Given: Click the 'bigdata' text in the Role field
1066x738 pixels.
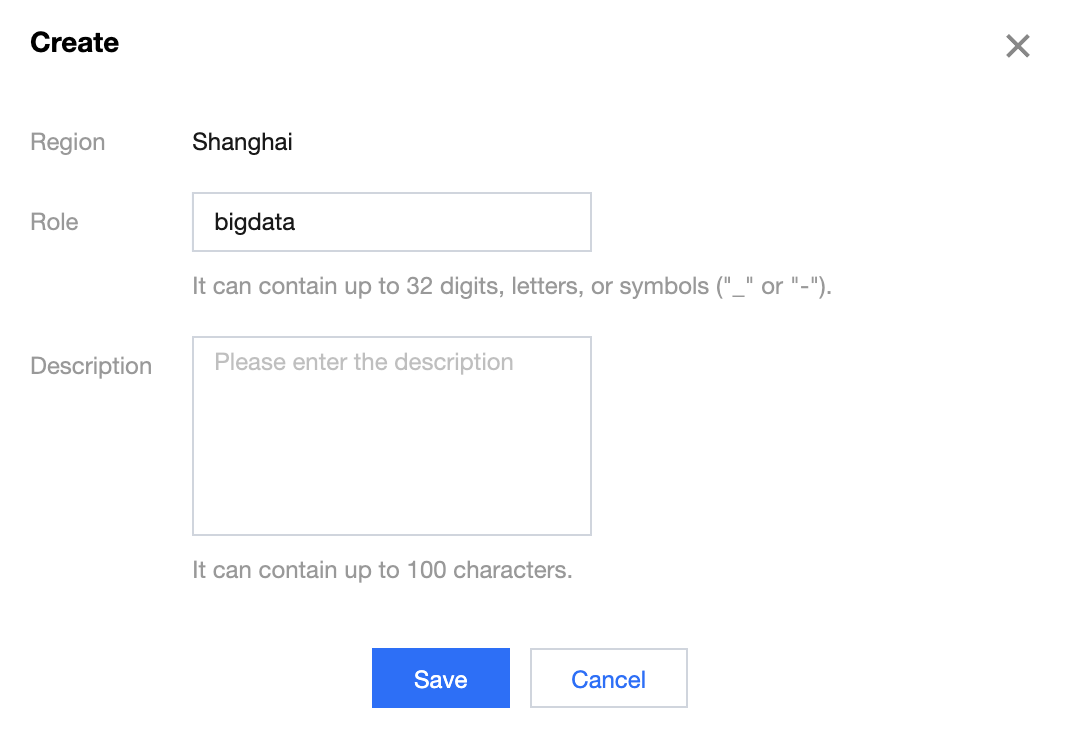Looking at the screenshot, I should (255, 222).
